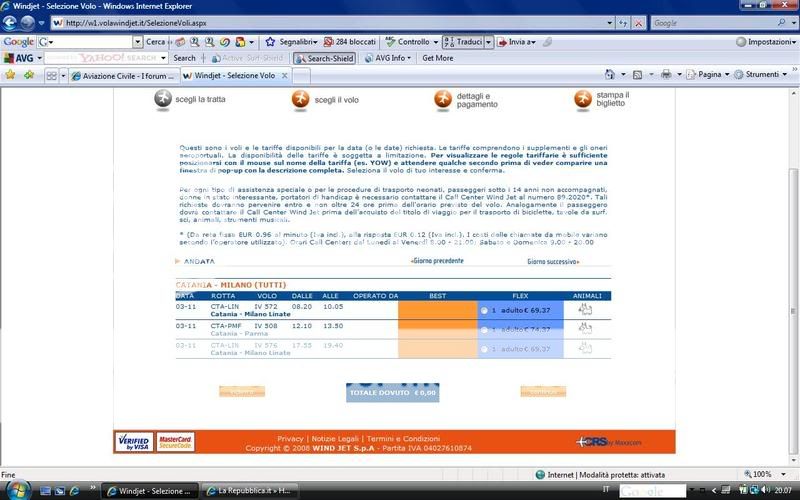This screenshot has height=500, width=800.
Task: Click the 'stampa il biglietto' step icon
Action: click(x=582, y=99)
